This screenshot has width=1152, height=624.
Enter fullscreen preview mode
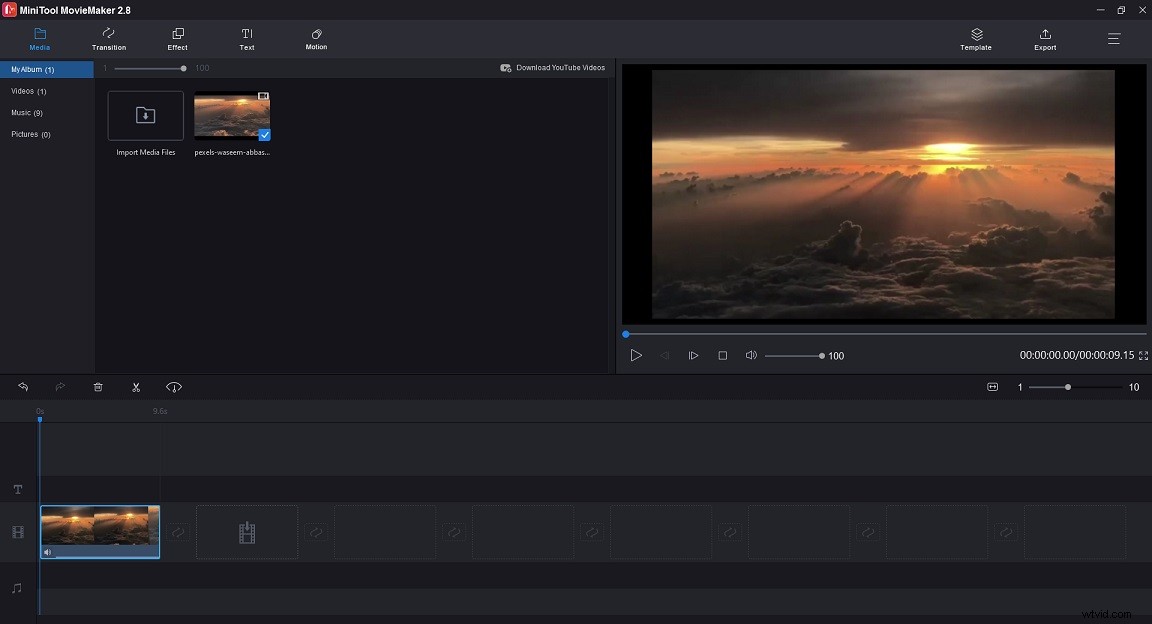point(1142,355)
